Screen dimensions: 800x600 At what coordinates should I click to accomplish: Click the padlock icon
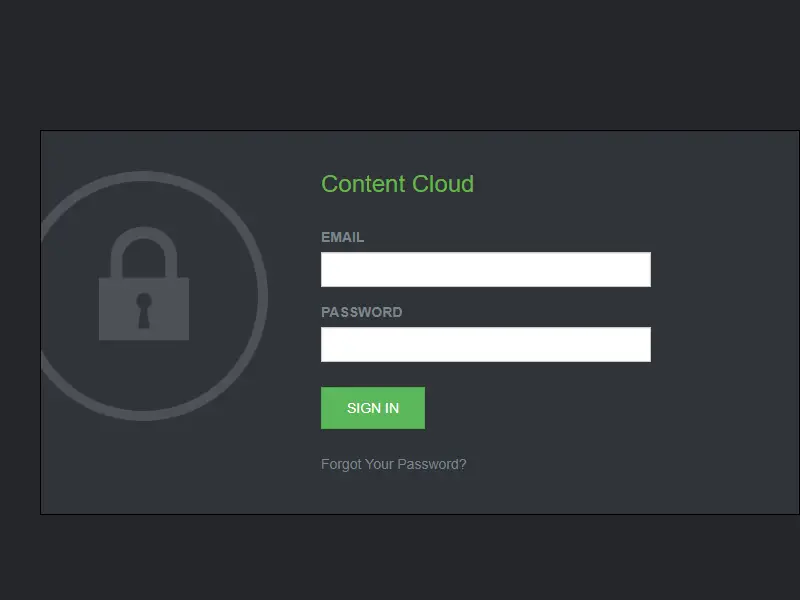tap(144, 284)
